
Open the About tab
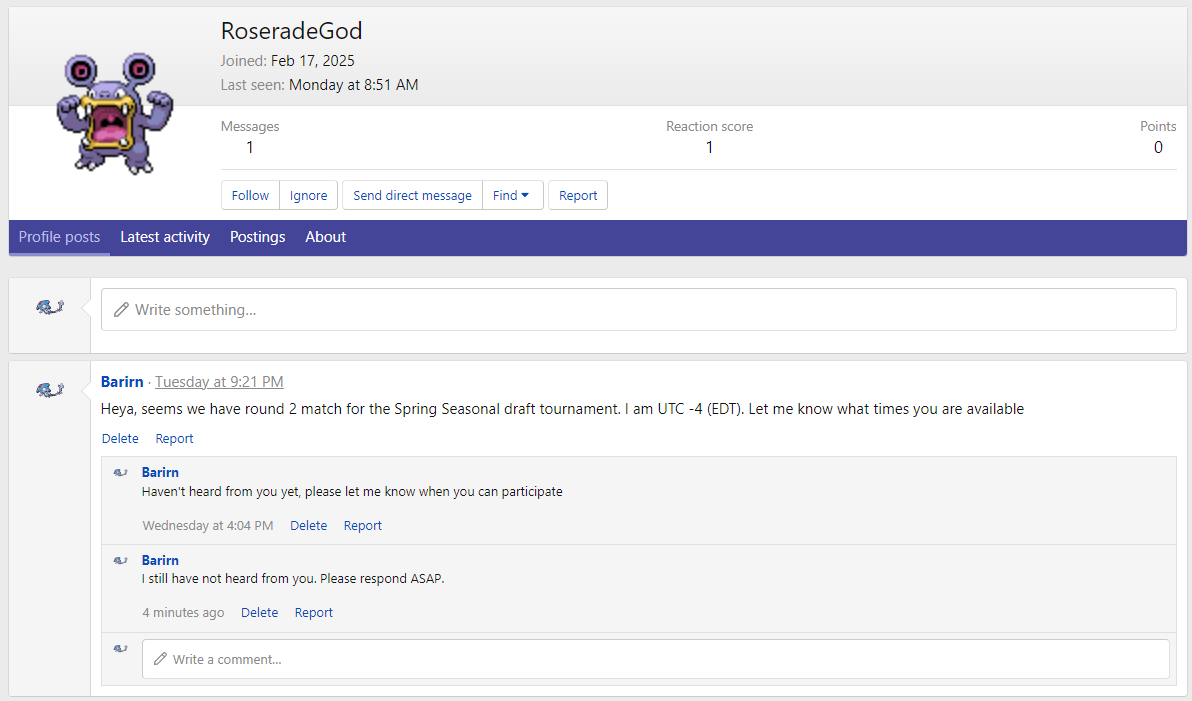pos(325,237)
